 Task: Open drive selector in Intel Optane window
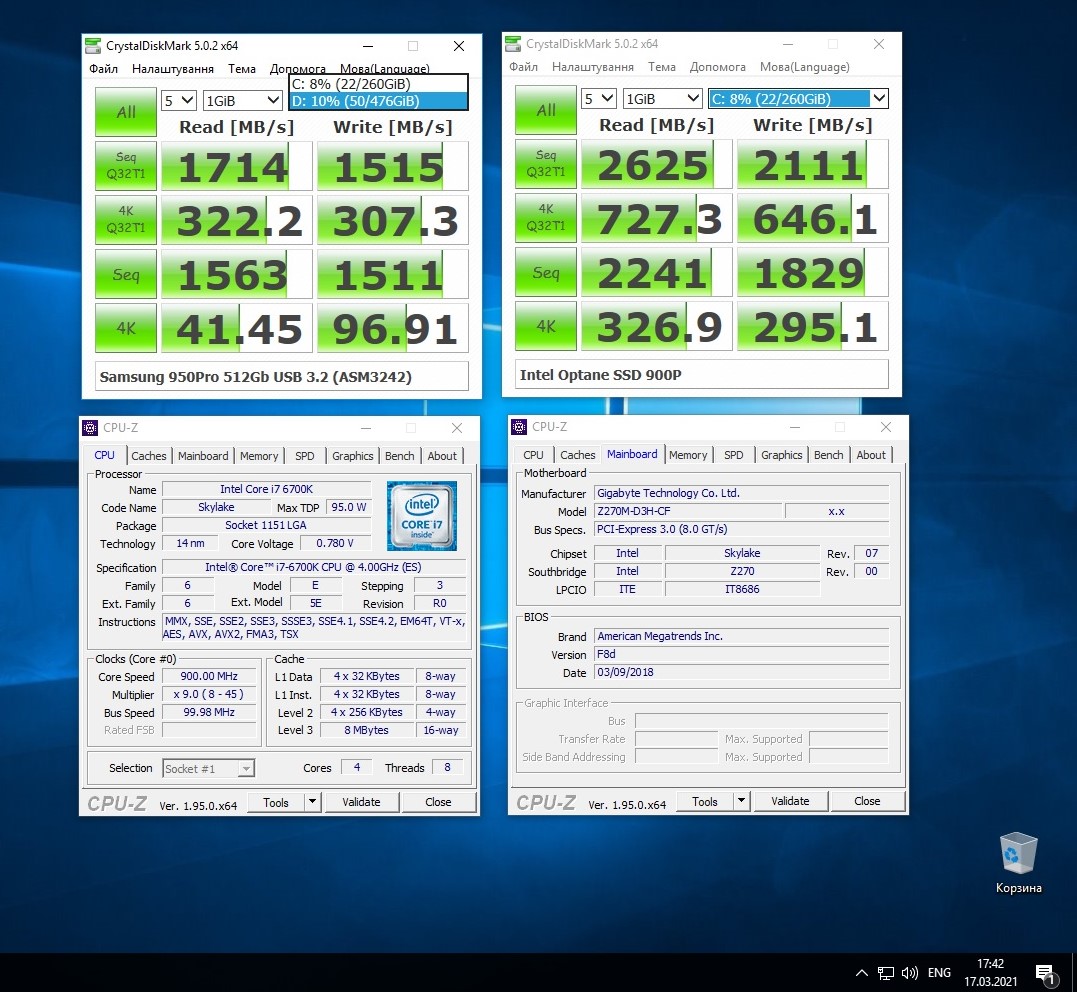point(798,98)
